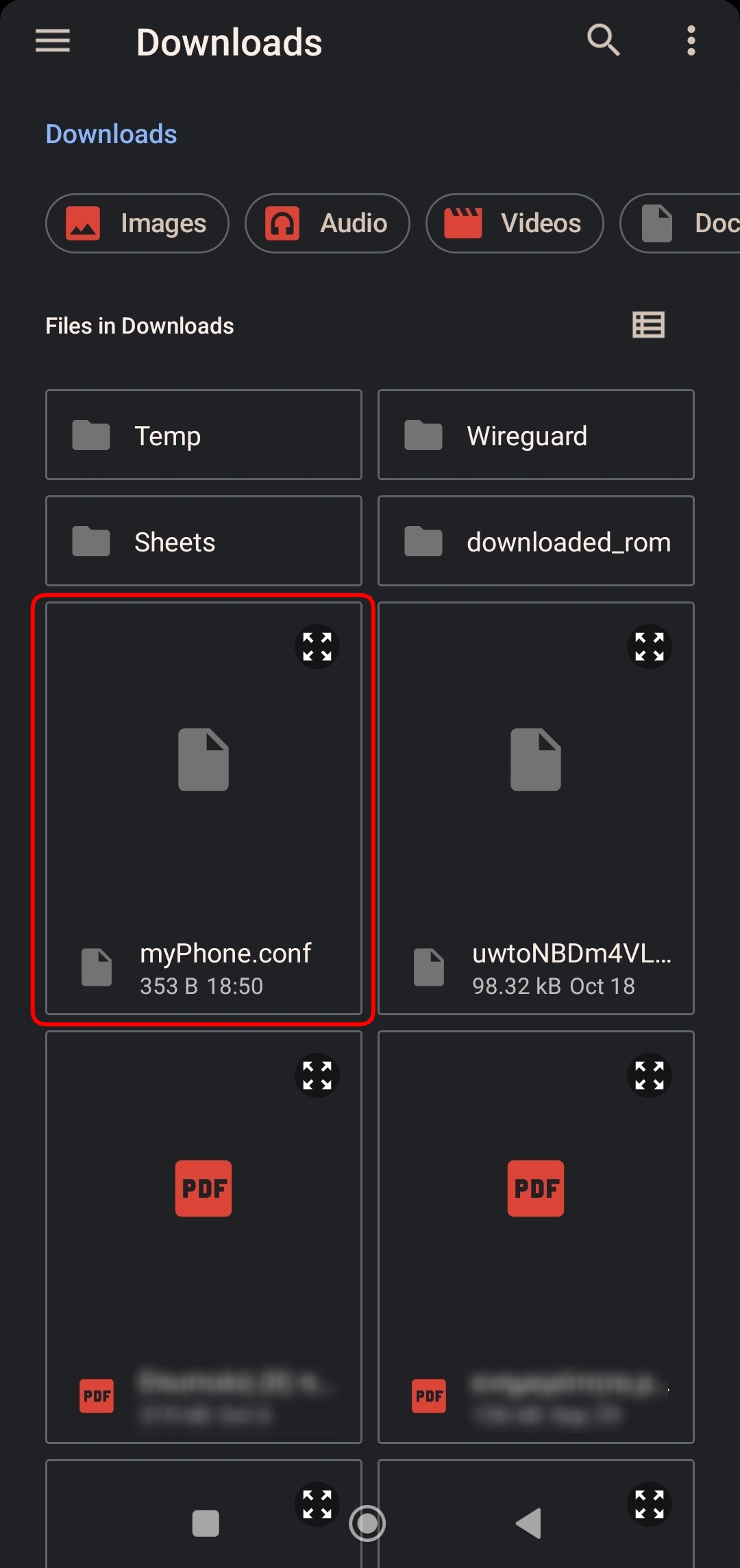Filter files by Images category
The image size is (740, 1568).
tap(137, 223)
